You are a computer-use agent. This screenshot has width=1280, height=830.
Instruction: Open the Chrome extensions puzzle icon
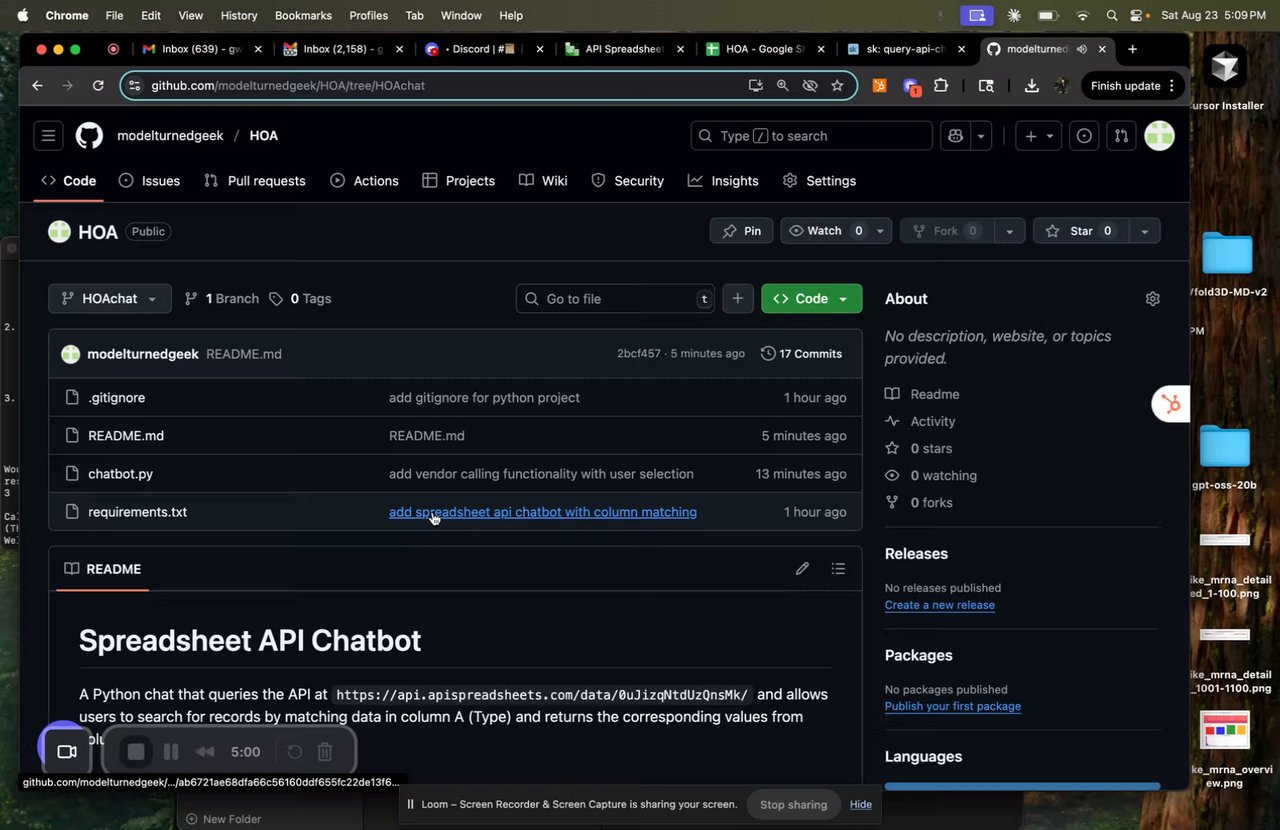point(941,86)
